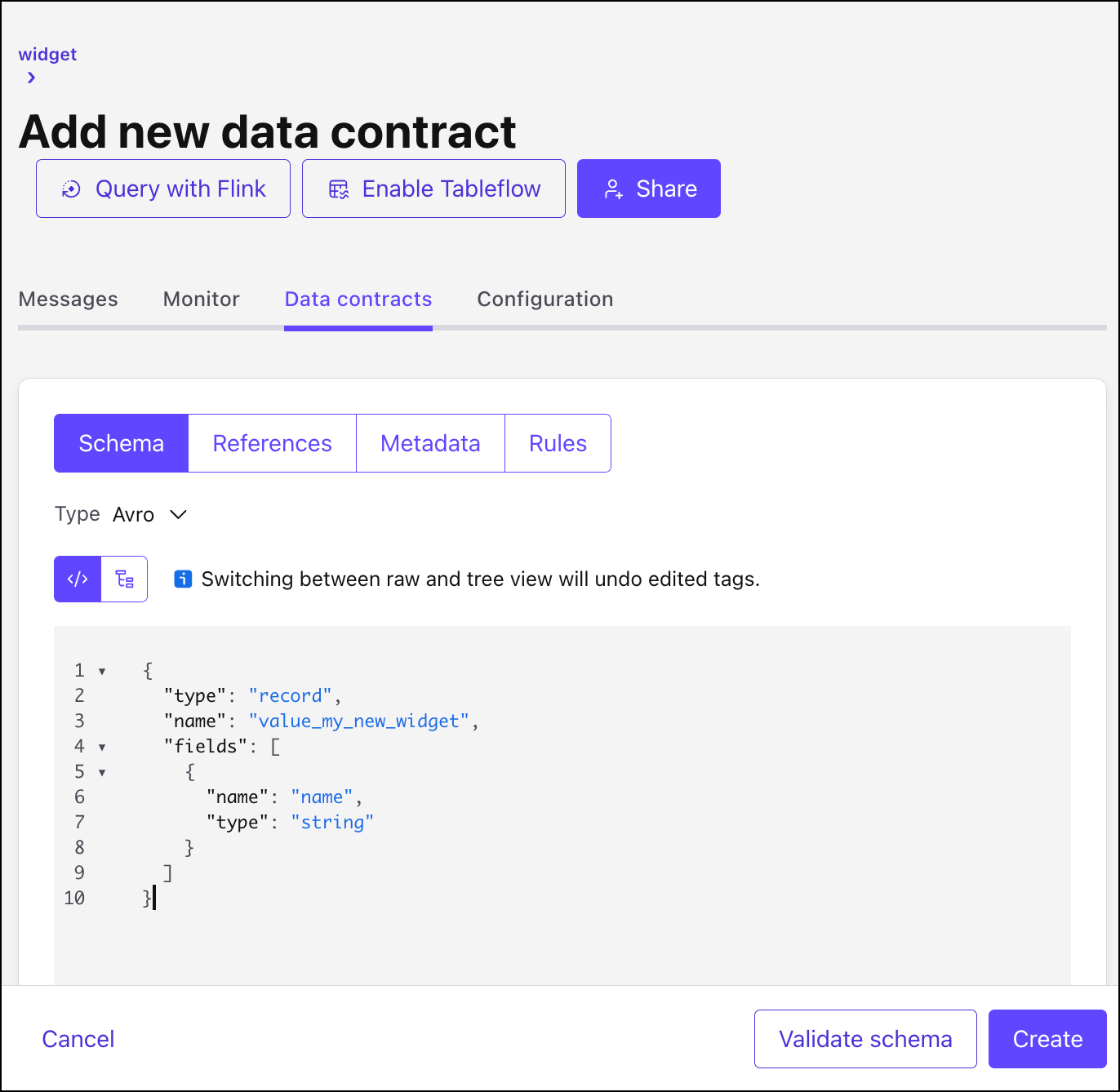Go to the Messages tab
Image resolution: width=1120 pixels, height=1092 pixels.
point(68,300)
